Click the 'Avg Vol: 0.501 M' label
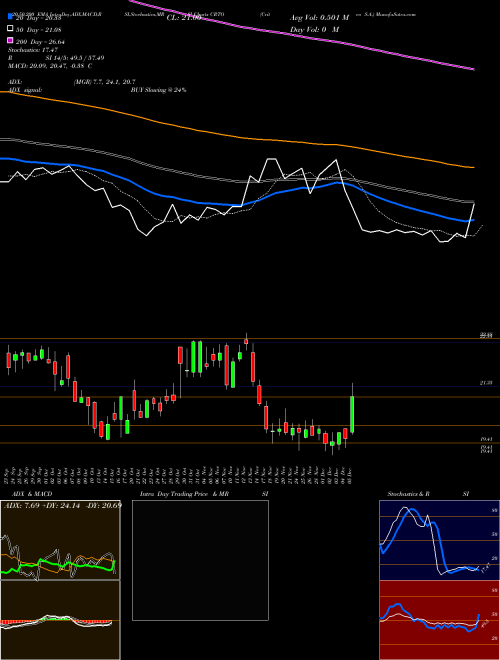500x660 pixels. [319, 18]
